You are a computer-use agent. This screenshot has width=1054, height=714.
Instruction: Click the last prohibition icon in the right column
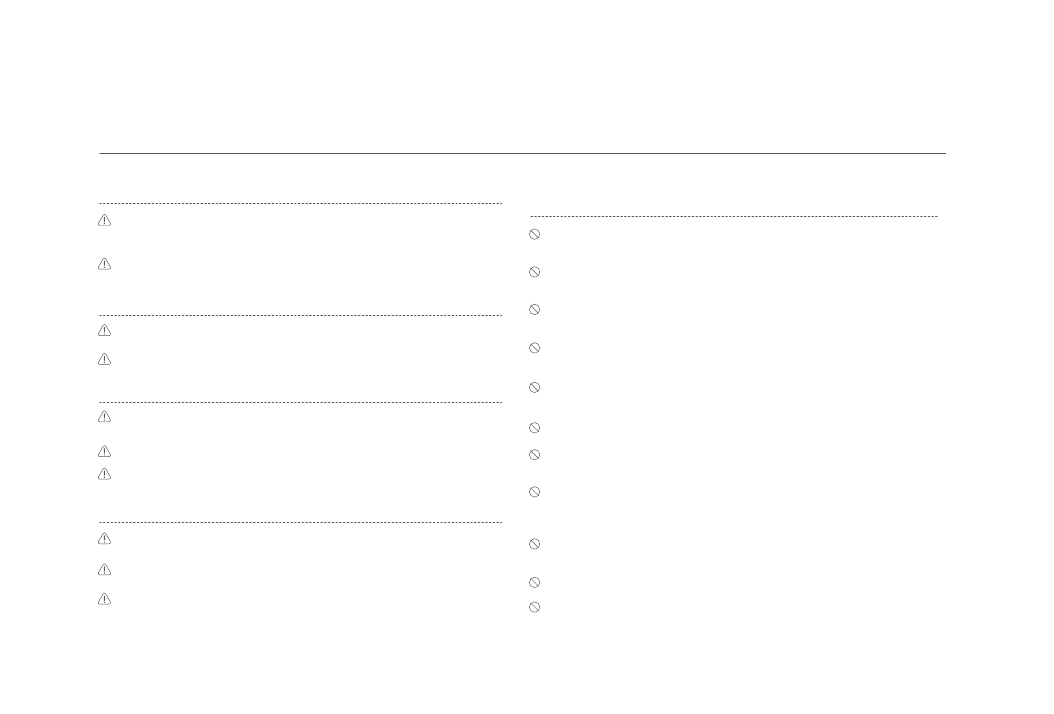(535, 607)
